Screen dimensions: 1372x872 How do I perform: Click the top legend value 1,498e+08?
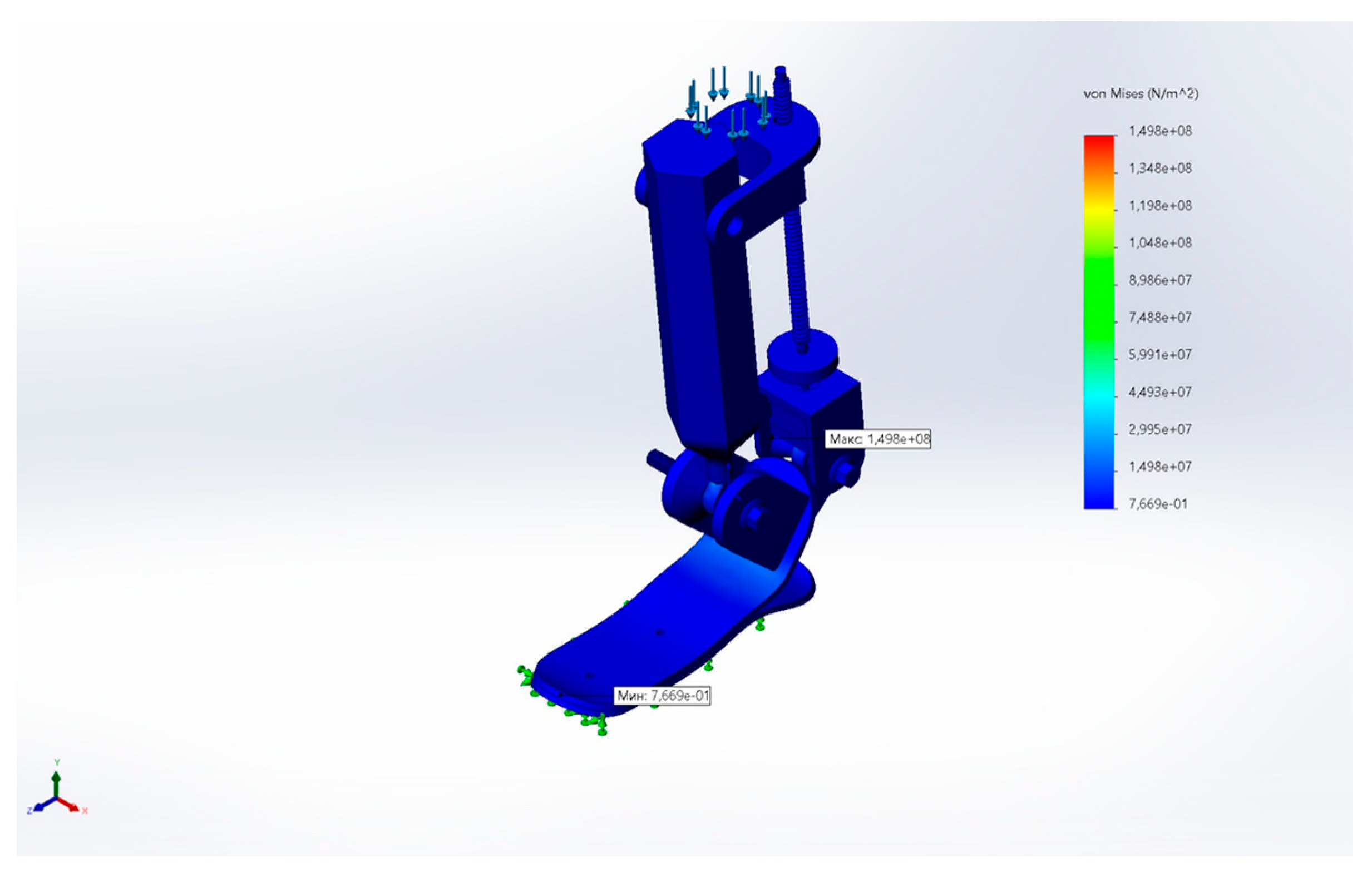pos(1160,131)
